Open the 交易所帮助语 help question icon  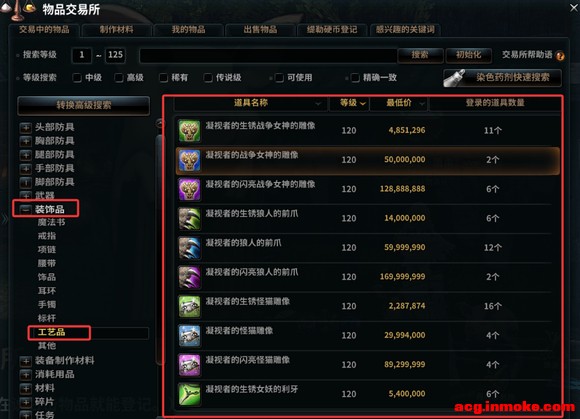[x=560, y=56]
